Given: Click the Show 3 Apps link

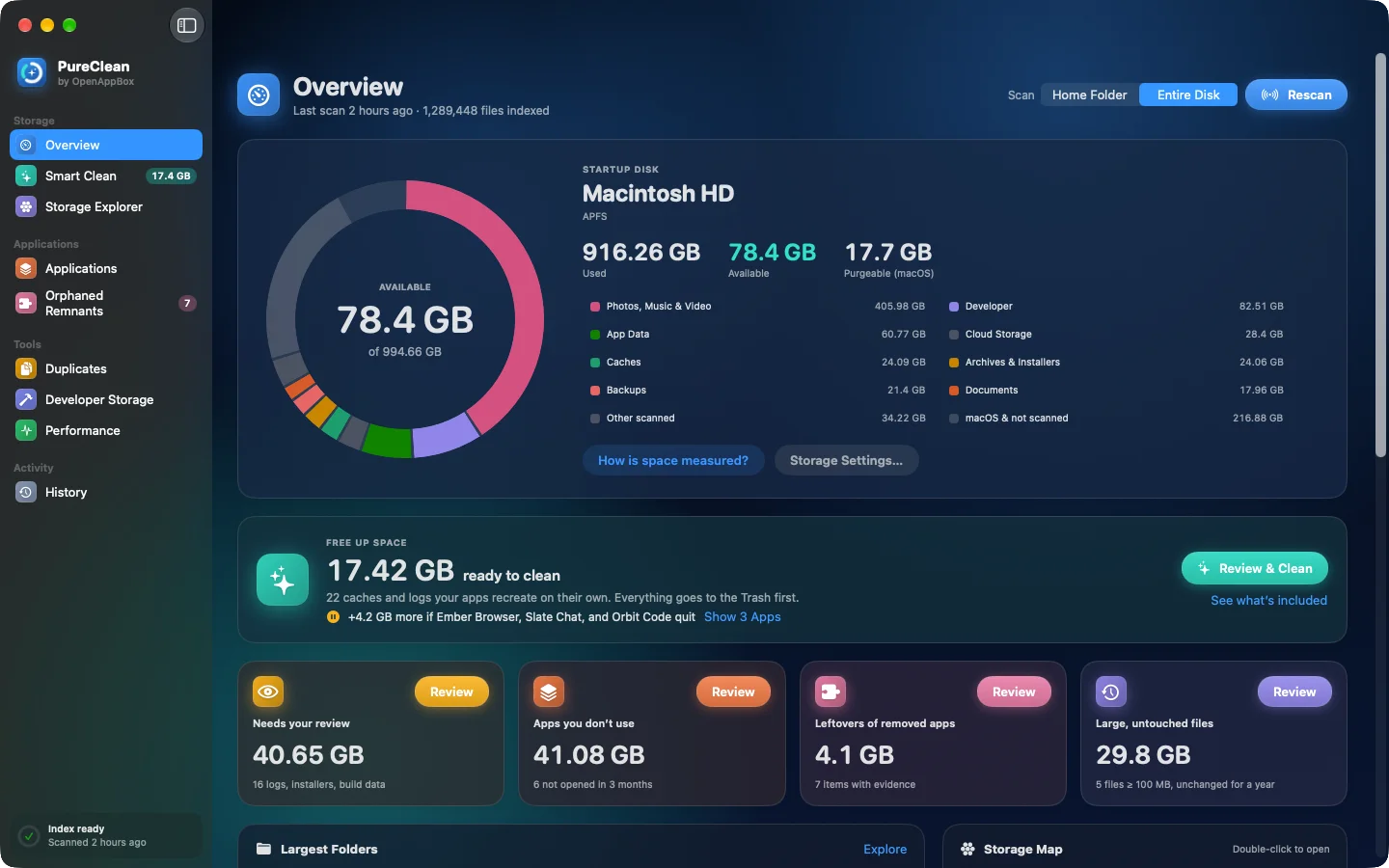Looking at the screenshot, I should pyautogui.click(x=743, y=617).
